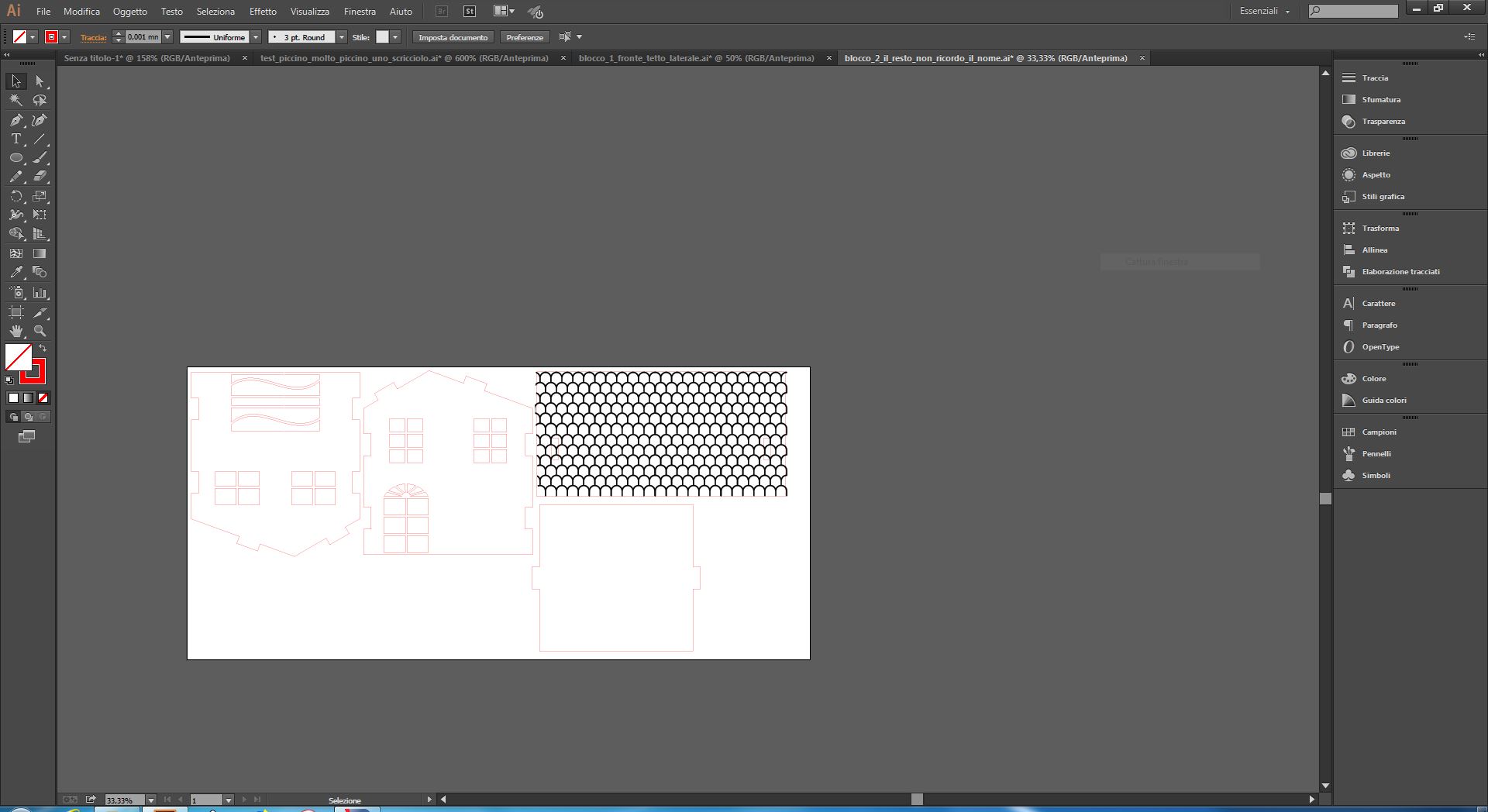This screenshot has height=812, width=1488.
Task: Open the Effetto menu
Action: coord(263,12)
